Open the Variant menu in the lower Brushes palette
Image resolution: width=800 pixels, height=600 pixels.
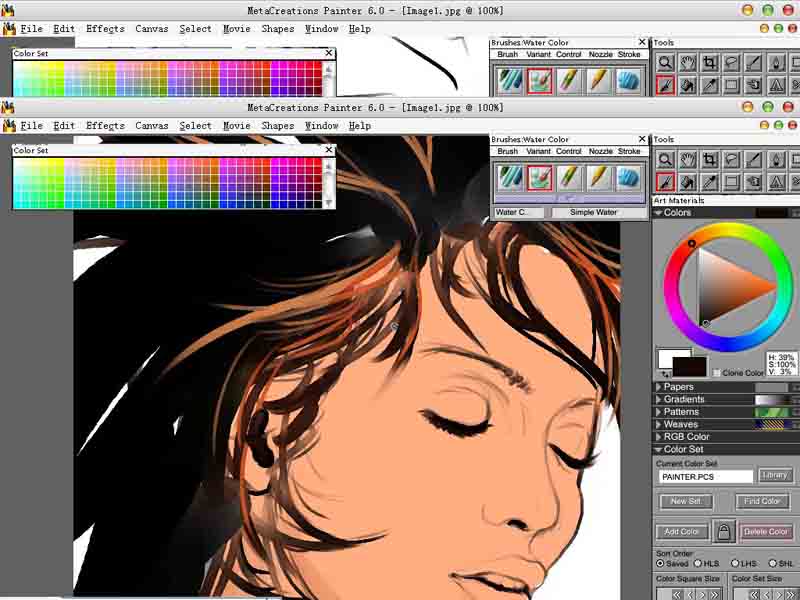[x=538, y=151]
